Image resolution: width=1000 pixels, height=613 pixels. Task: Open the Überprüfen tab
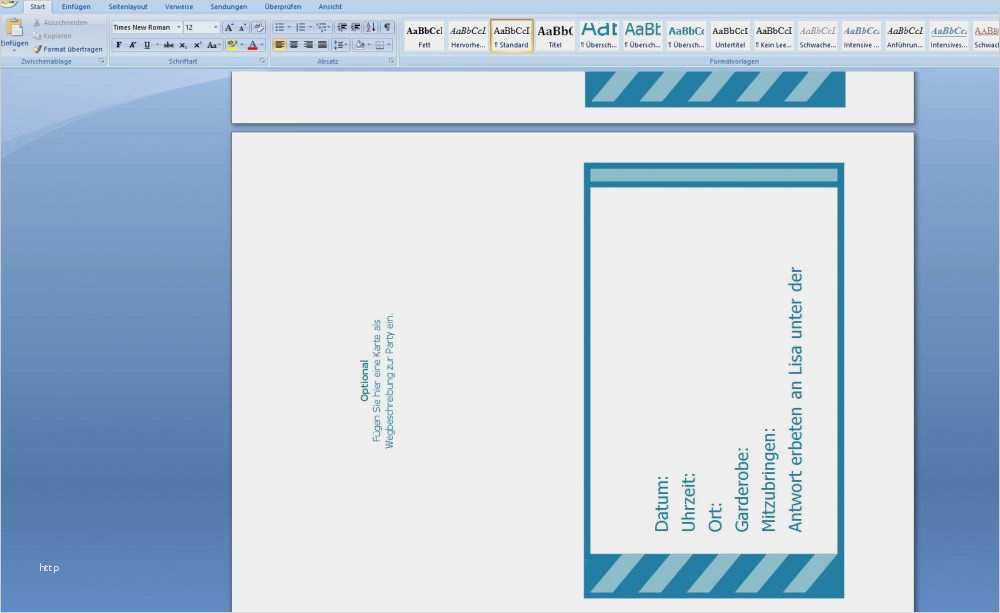(283, 6)
